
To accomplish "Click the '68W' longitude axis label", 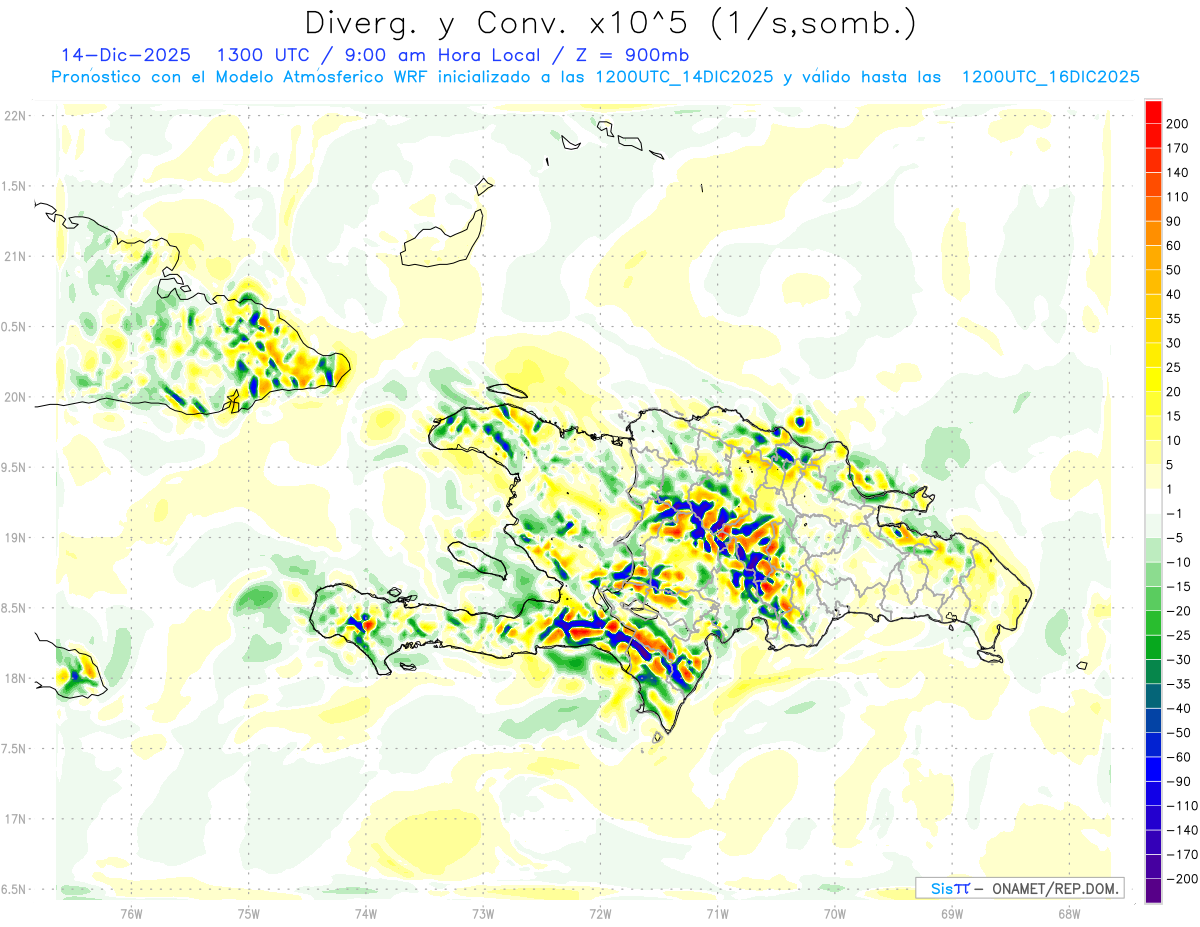I will [1068, 913].
